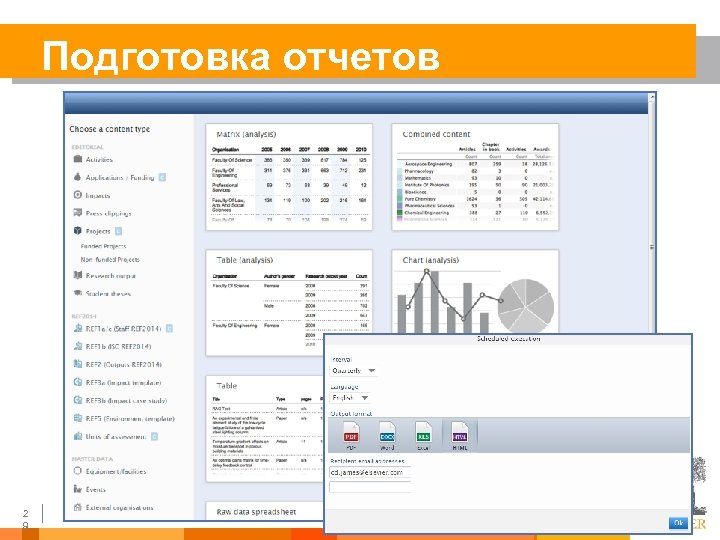Click the REF3a Impact template icon
Viewport: 720px width, 540px height.
pyautogui.click(x=78, y=382)
